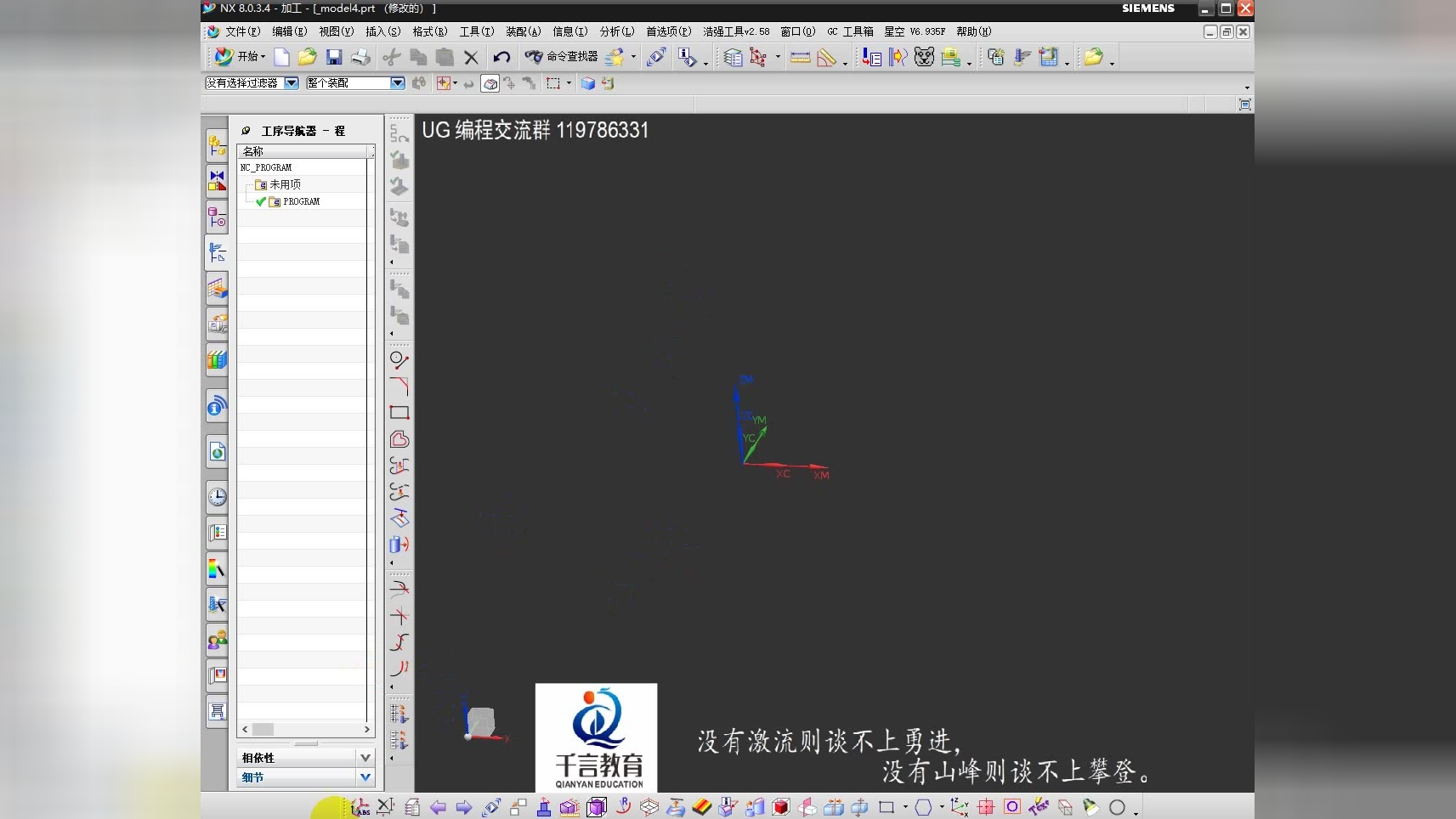Open dropdown arrow beside rectangle selection icon
Image resolution: width=1456 pixels, height=819 pixels.
tap(569, 83)
